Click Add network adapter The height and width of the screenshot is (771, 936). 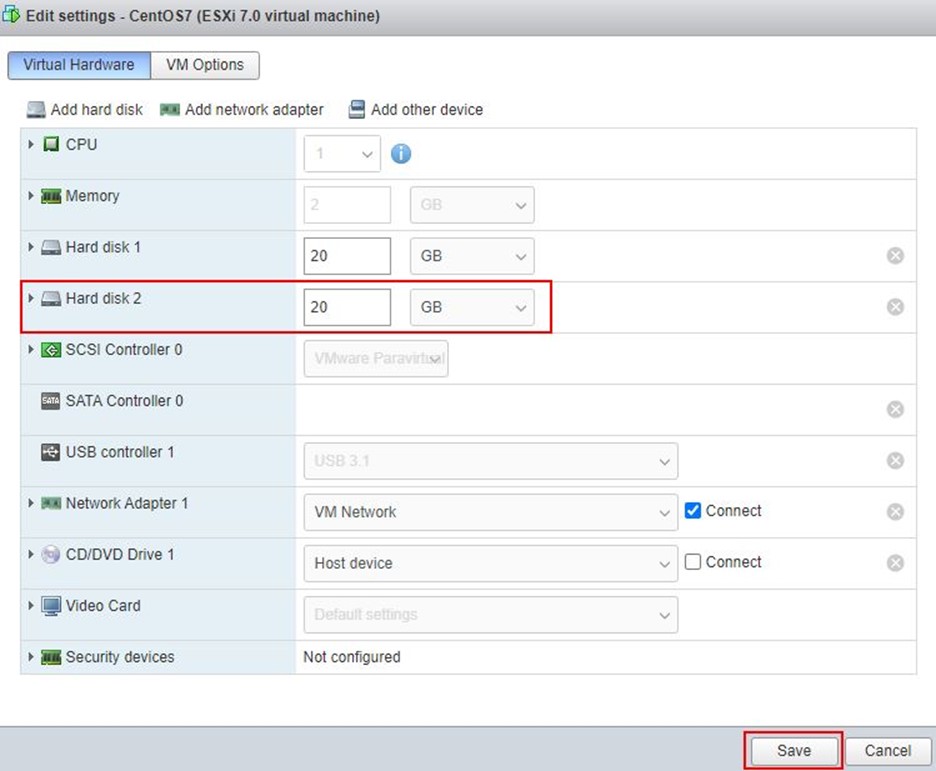pos(242,110)
